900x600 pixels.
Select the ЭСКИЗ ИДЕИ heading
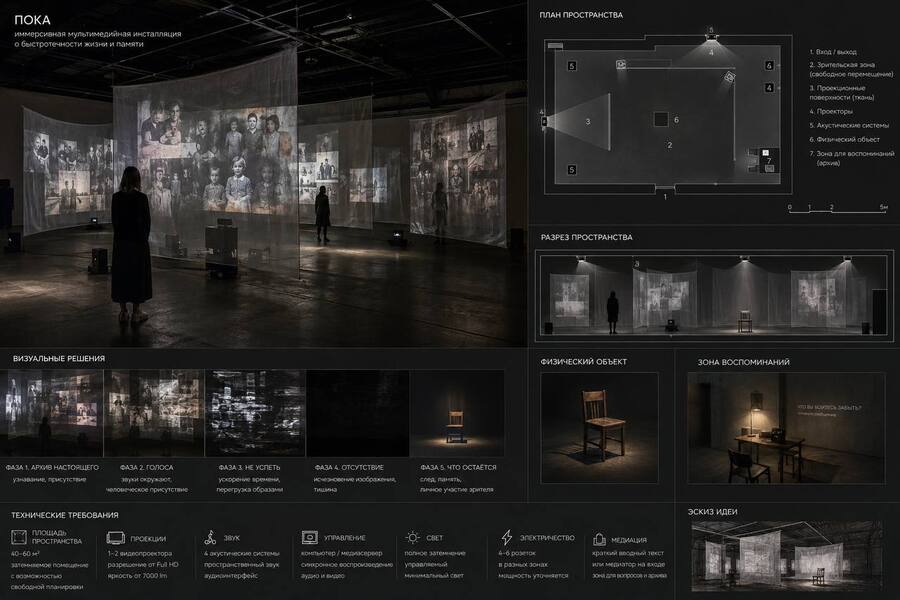[x=712, y=512]
